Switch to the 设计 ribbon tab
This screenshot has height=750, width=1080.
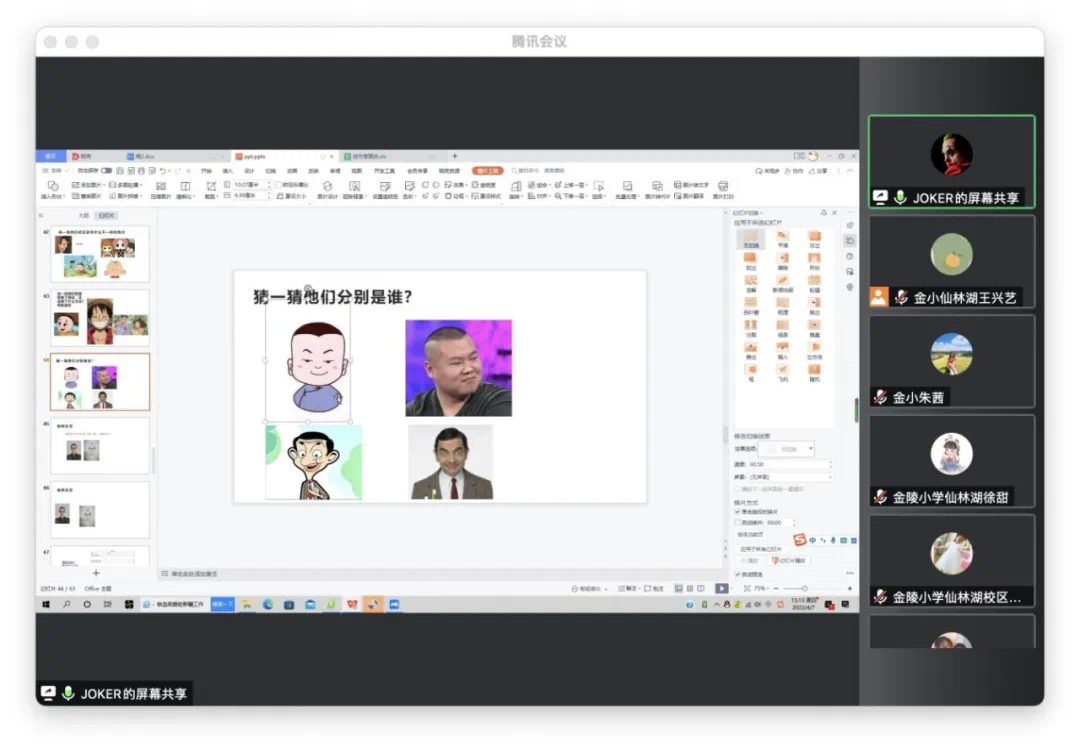click(x=249, y=171)
